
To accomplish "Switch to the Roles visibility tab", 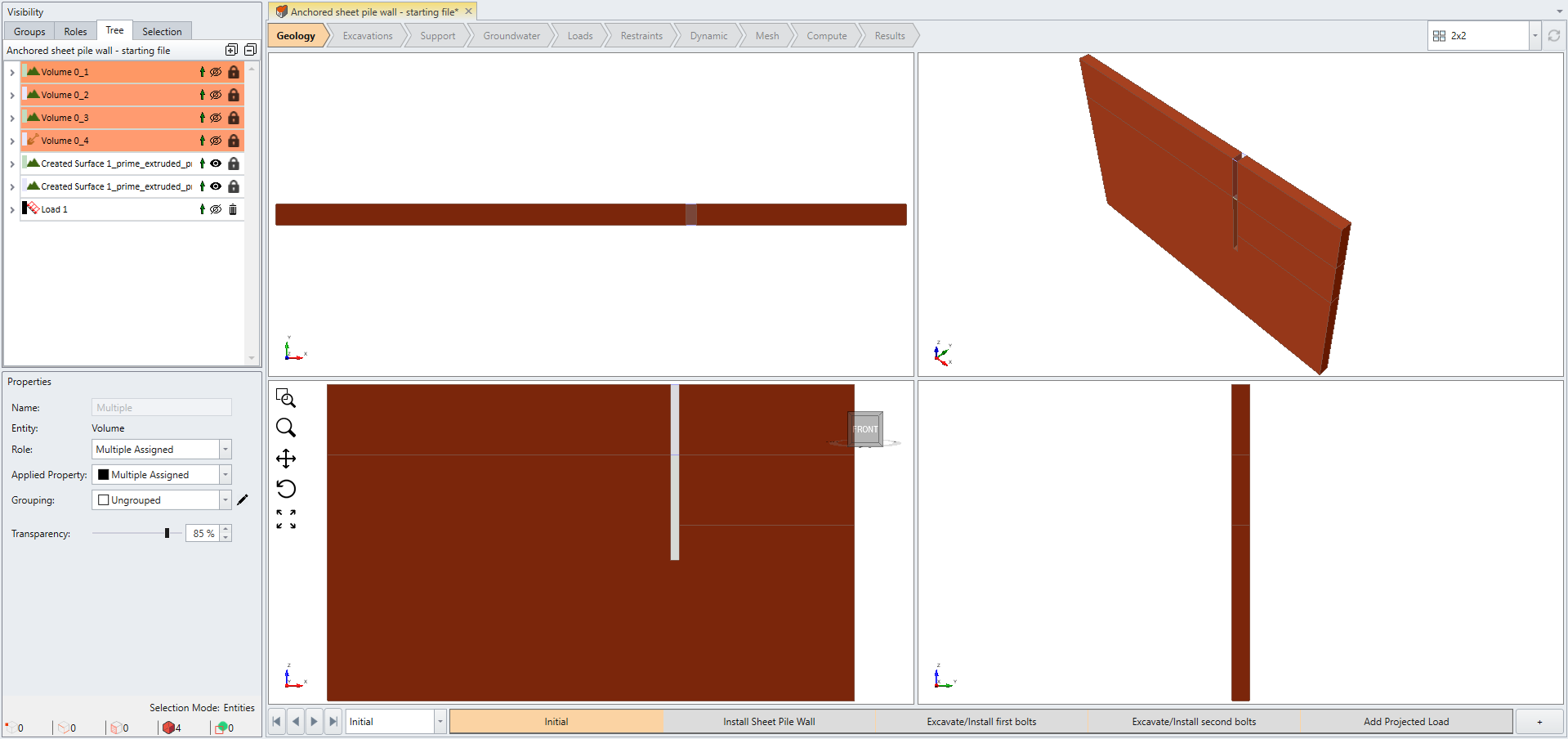I will 75,32.
